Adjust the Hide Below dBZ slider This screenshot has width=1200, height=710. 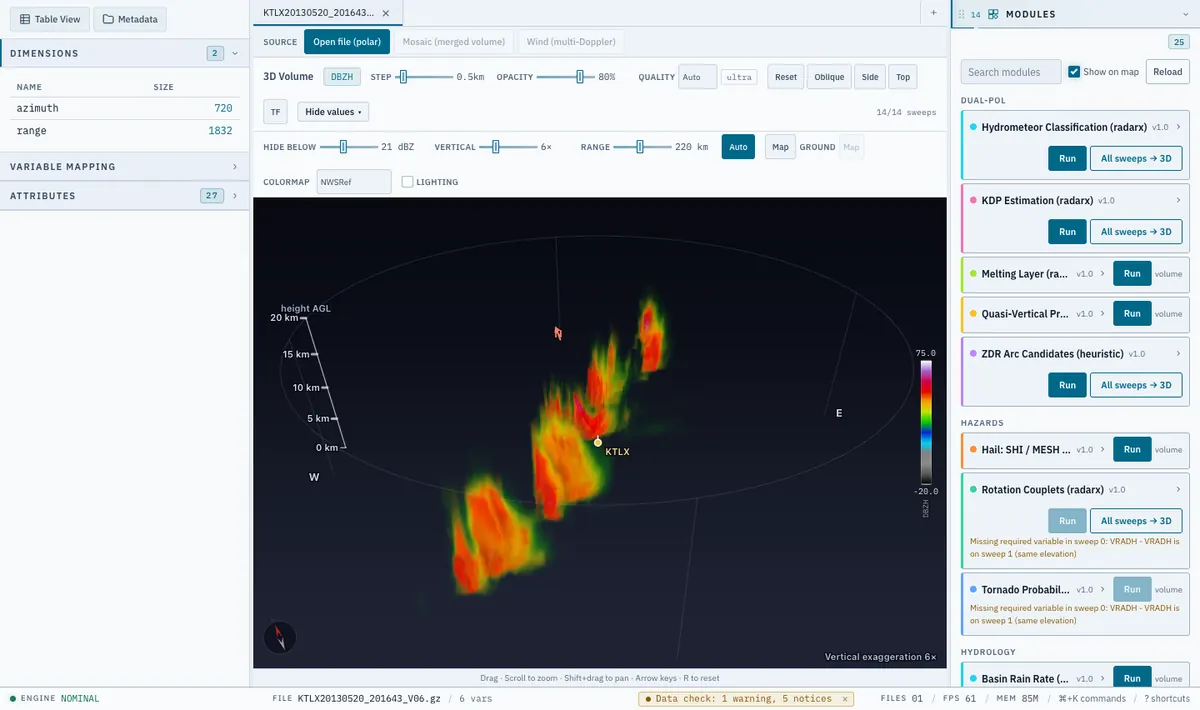click(349, 147)
